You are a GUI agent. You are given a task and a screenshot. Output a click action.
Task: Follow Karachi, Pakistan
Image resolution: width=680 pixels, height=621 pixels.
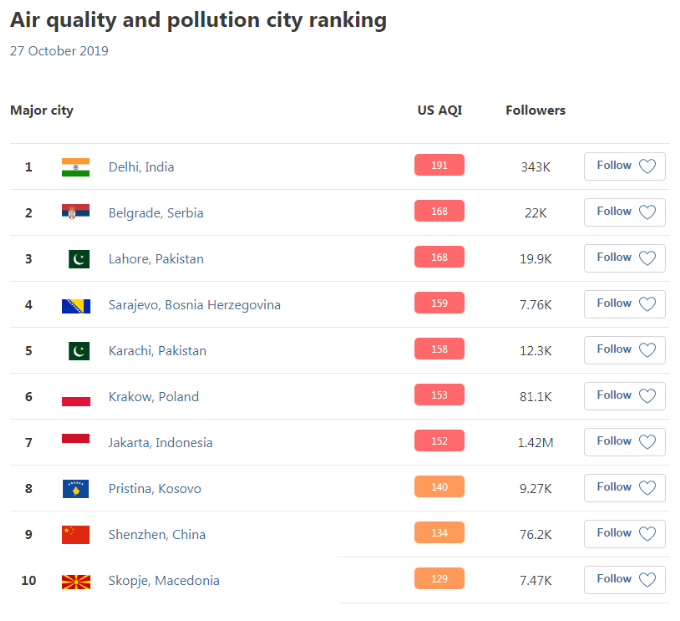tap(624, 350)
